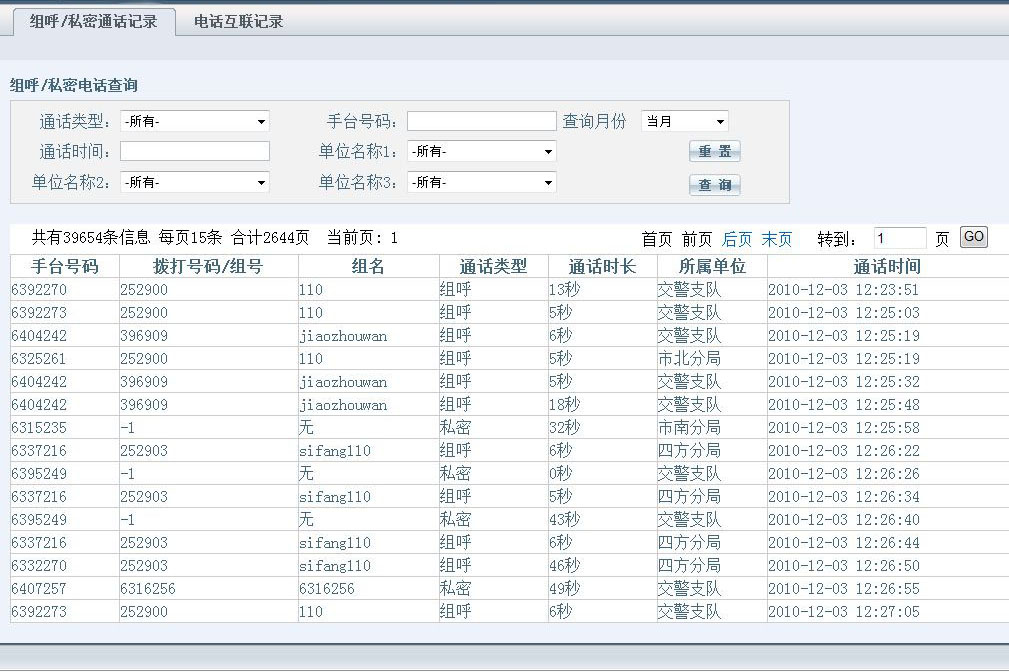The image size is (1009, 672).
Task: Switch to the 电话互联记录 tab
Action: [238, 21]
